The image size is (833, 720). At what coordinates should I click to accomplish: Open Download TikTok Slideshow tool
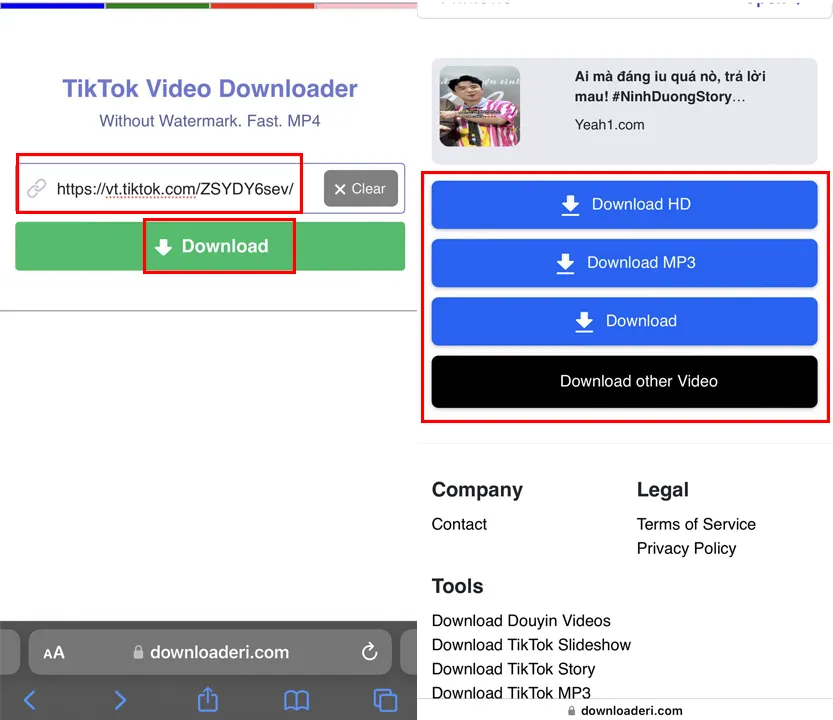532,645
